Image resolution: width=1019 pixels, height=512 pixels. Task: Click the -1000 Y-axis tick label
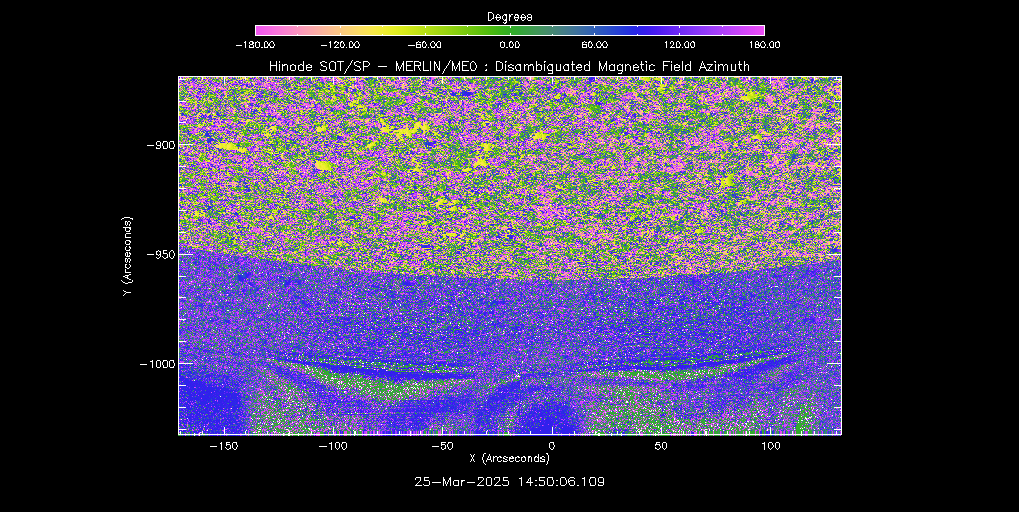coord(155,364)
